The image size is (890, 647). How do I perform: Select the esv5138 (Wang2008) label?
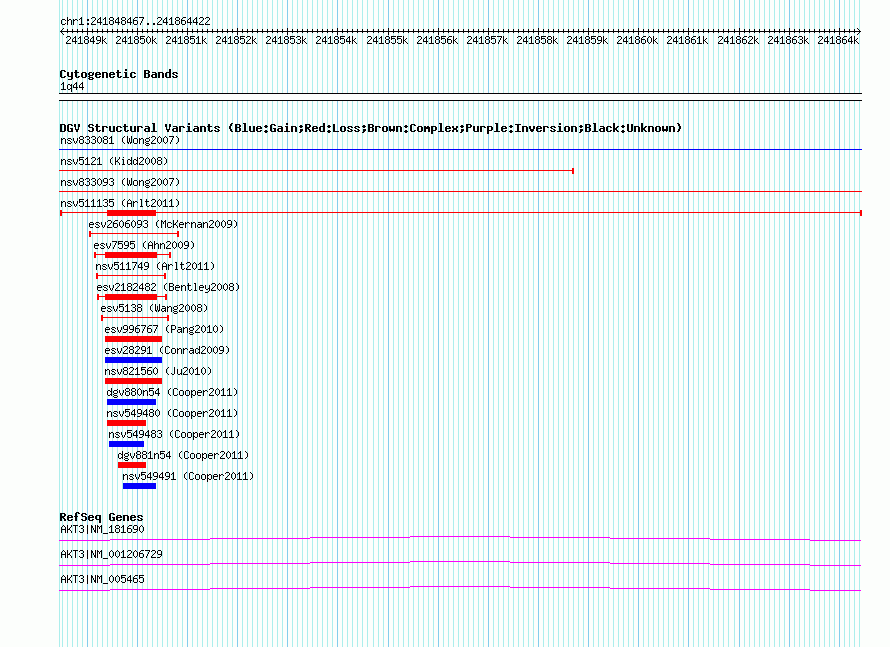154,308
